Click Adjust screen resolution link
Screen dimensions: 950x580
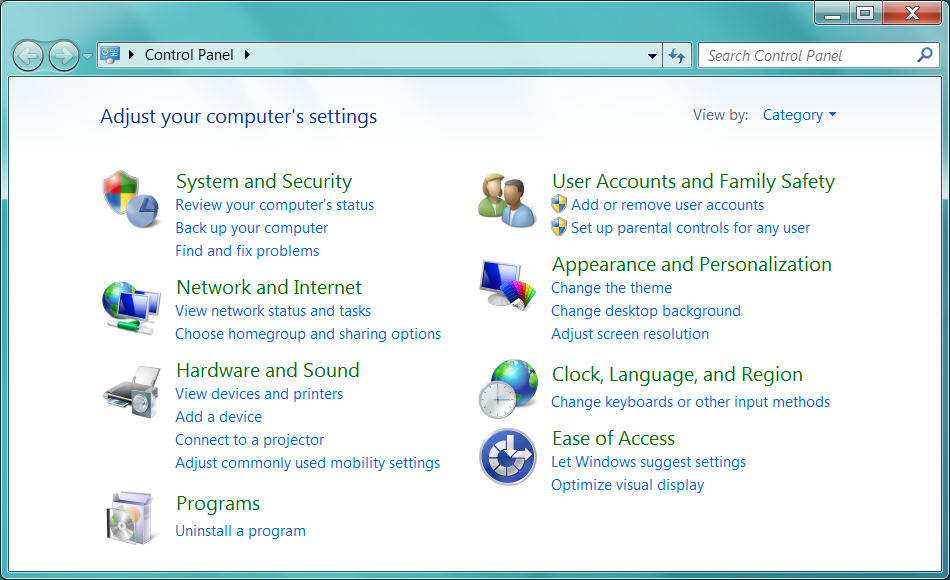(x=629, y=334)
